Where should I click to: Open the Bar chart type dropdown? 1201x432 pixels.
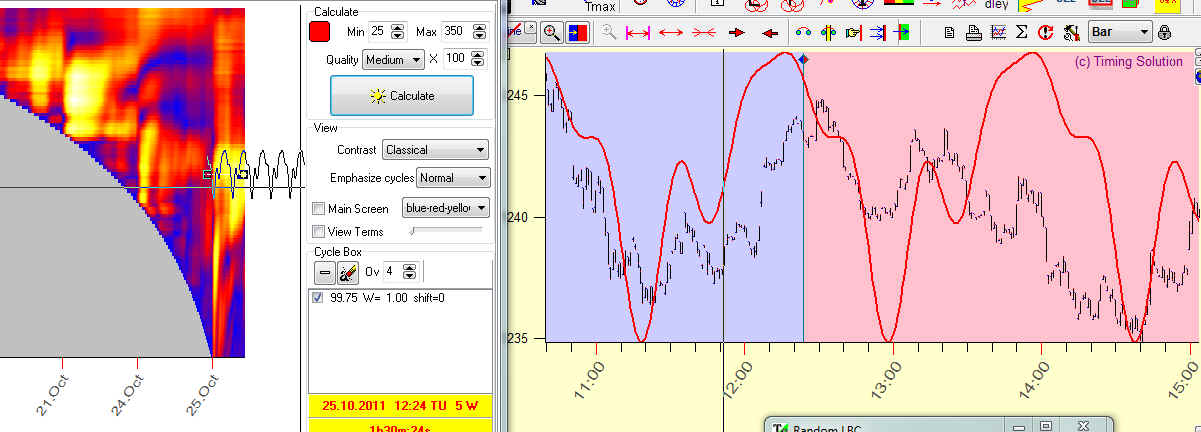click(x=1120, y=32)
